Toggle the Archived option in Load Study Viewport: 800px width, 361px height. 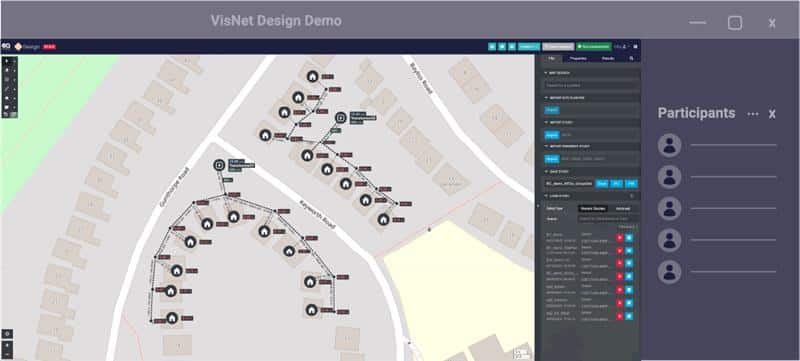(x=623, y=209)
